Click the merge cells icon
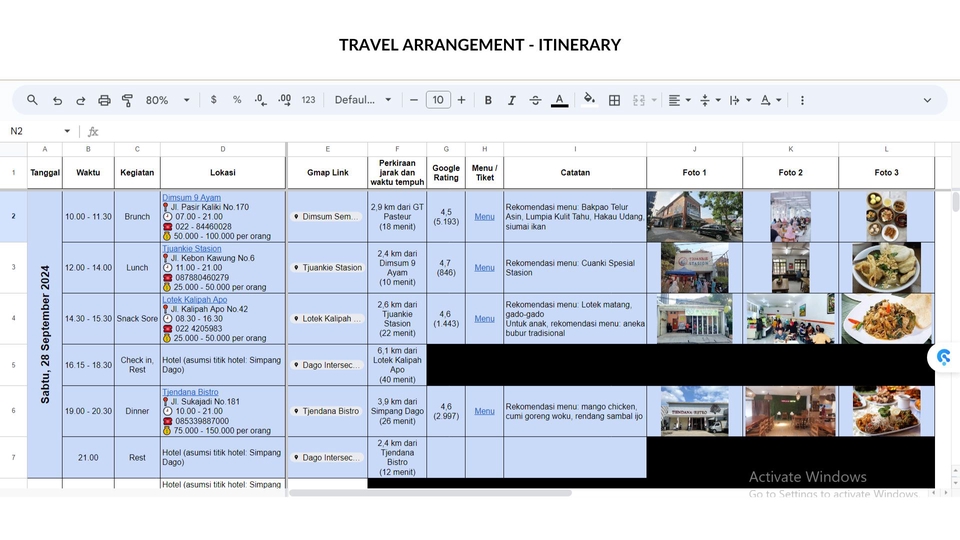This screenshot has height=540, width=960. click(639, 100)
